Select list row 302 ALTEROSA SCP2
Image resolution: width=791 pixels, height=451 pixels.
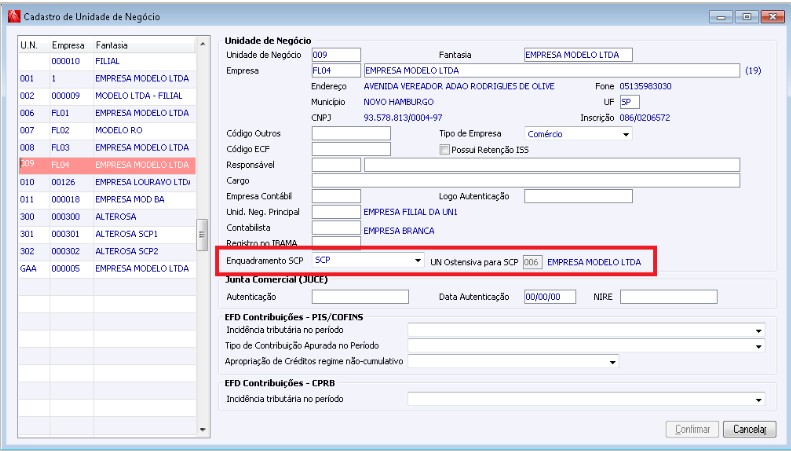pos(107,251)
